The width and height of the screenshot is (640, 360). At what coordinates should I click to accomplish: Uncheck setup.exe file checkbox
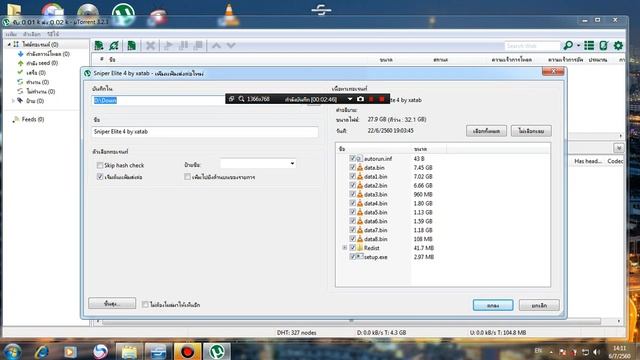pos(352,257)
